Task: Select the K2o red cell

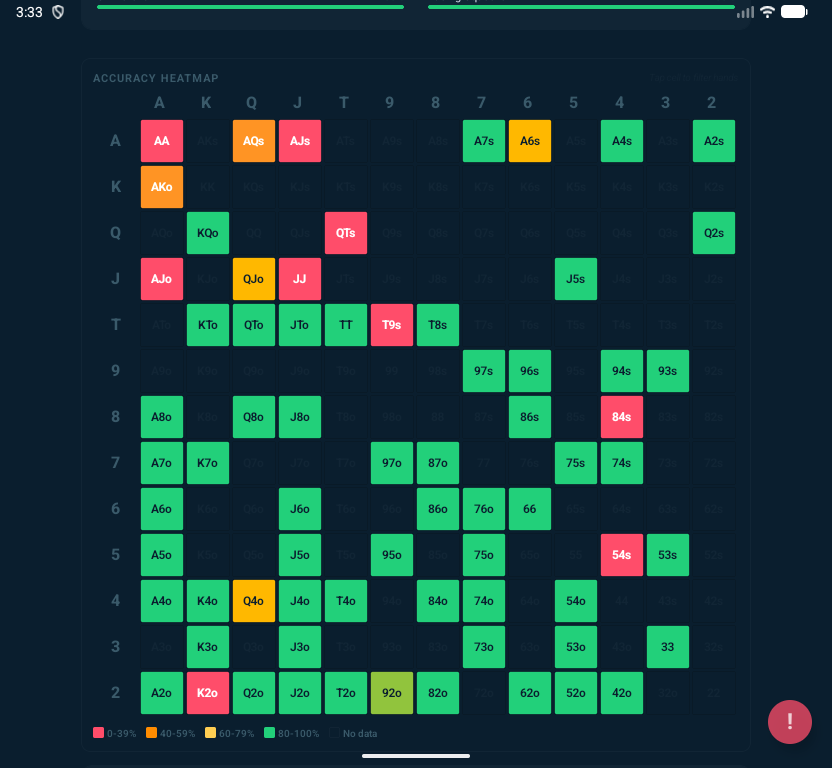Action: pos(208,693)
